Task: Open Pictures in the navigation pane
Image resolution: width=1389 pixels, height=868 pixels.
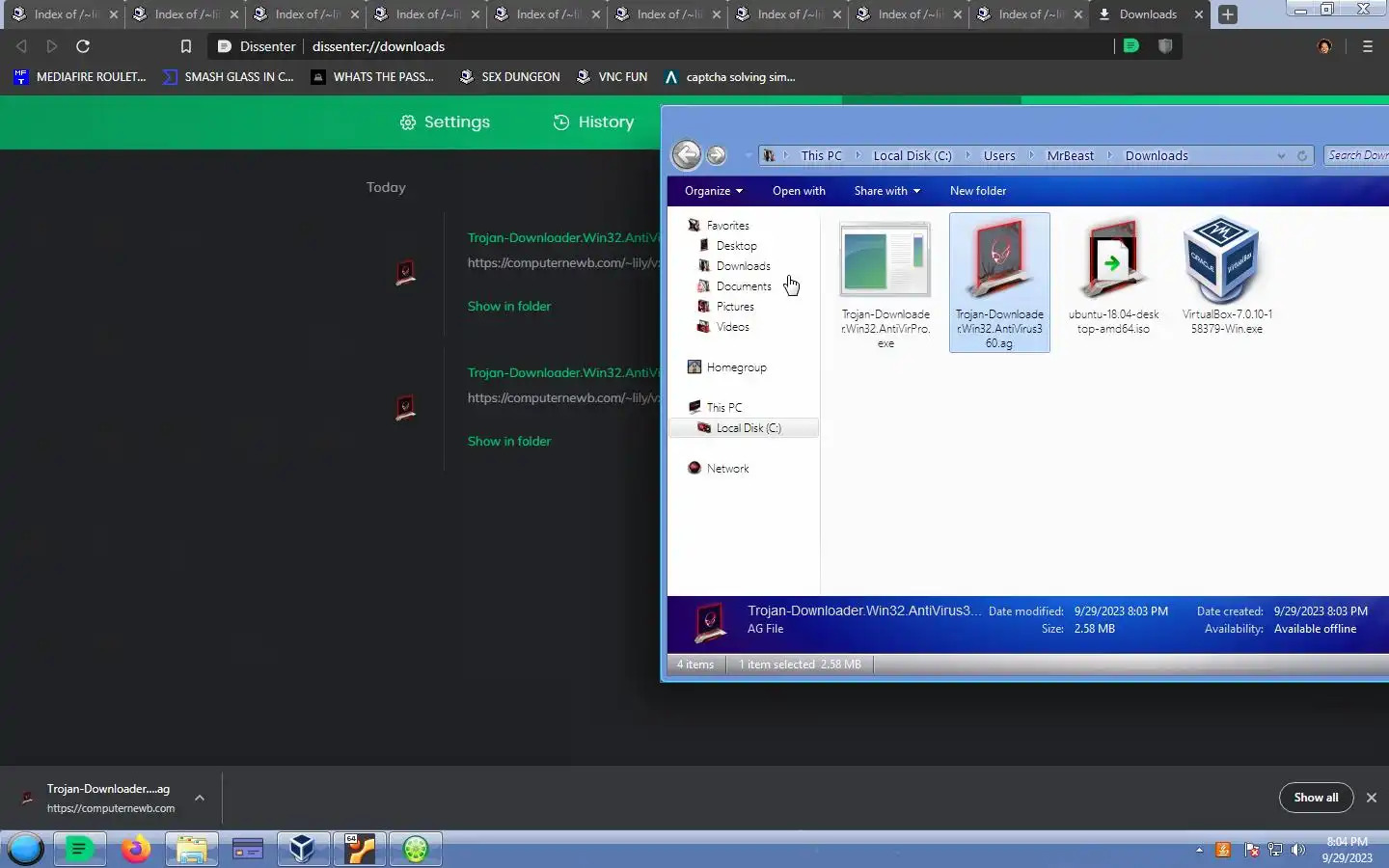Action: click(735, 307)
